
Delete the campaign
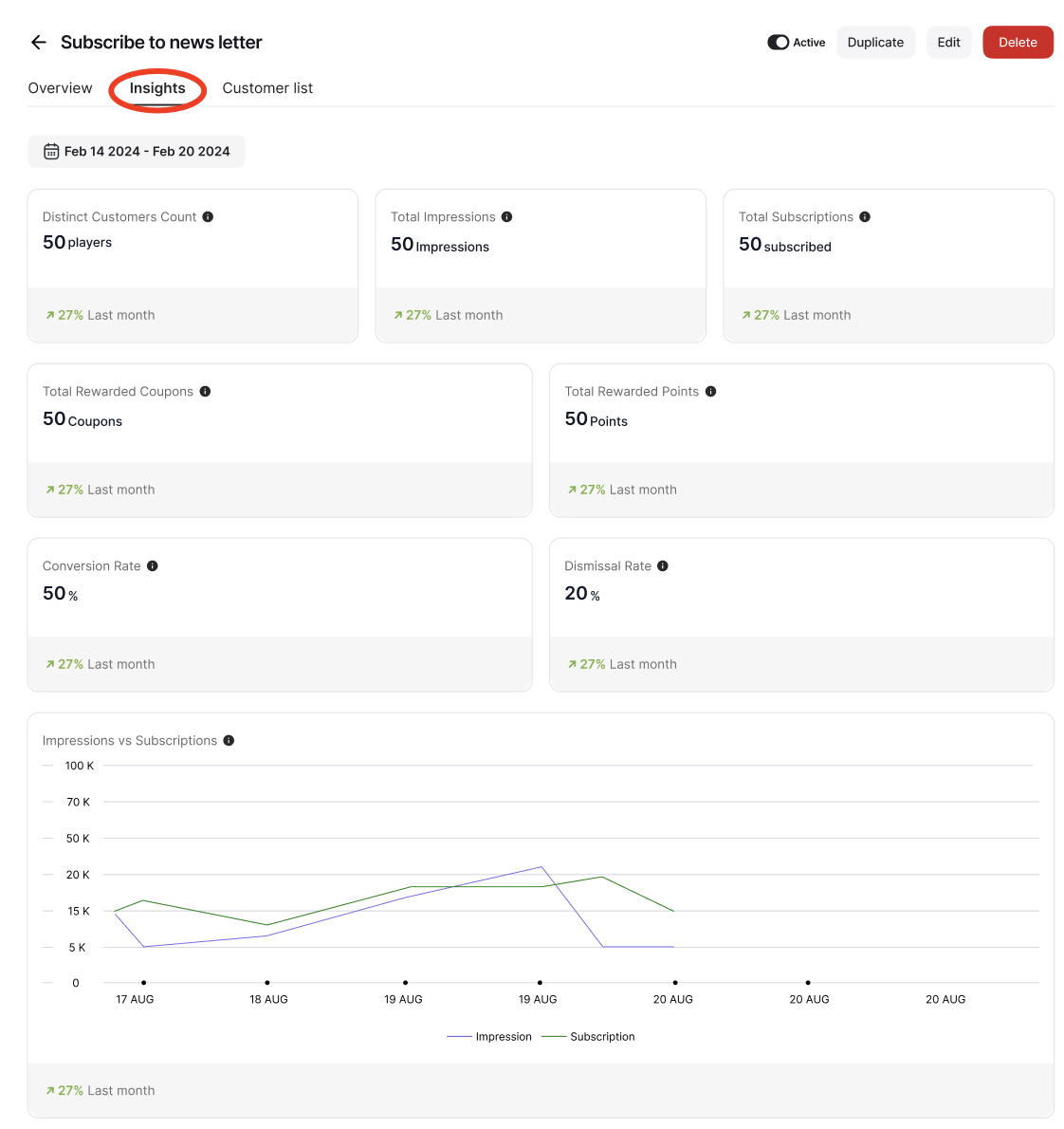click(1018, 42)
